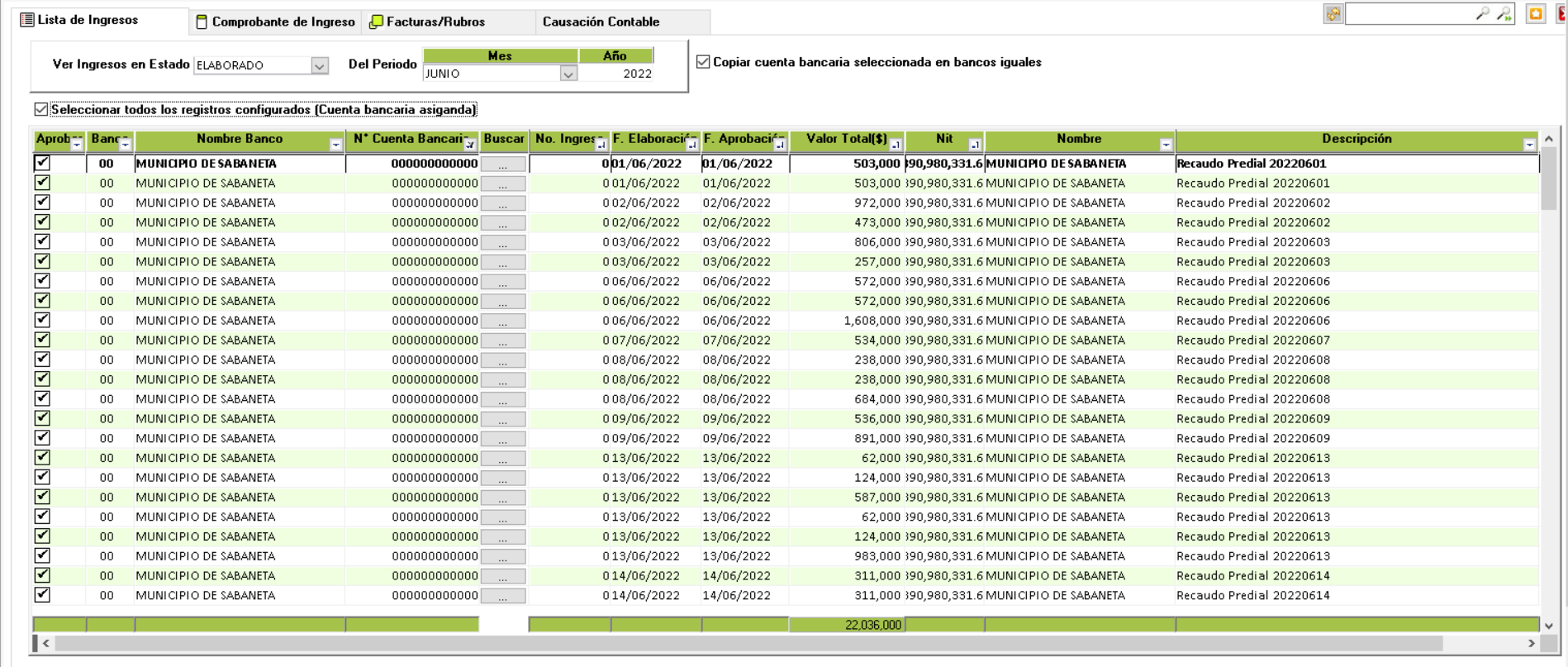The width and height of the screenshot is (1568, 667).
Task: Click the refresh arrows icon beside the search box
Action: tap(1333, 14)
